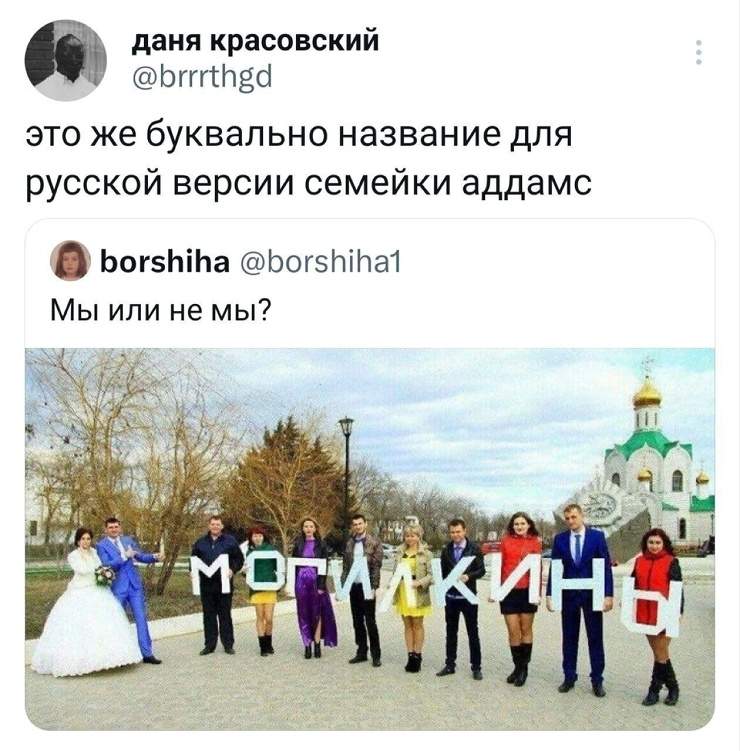Click the letter Н held by man in blue suit
Image resolution: width=740 pixels, height=751 pixels.
pos(581,585)
